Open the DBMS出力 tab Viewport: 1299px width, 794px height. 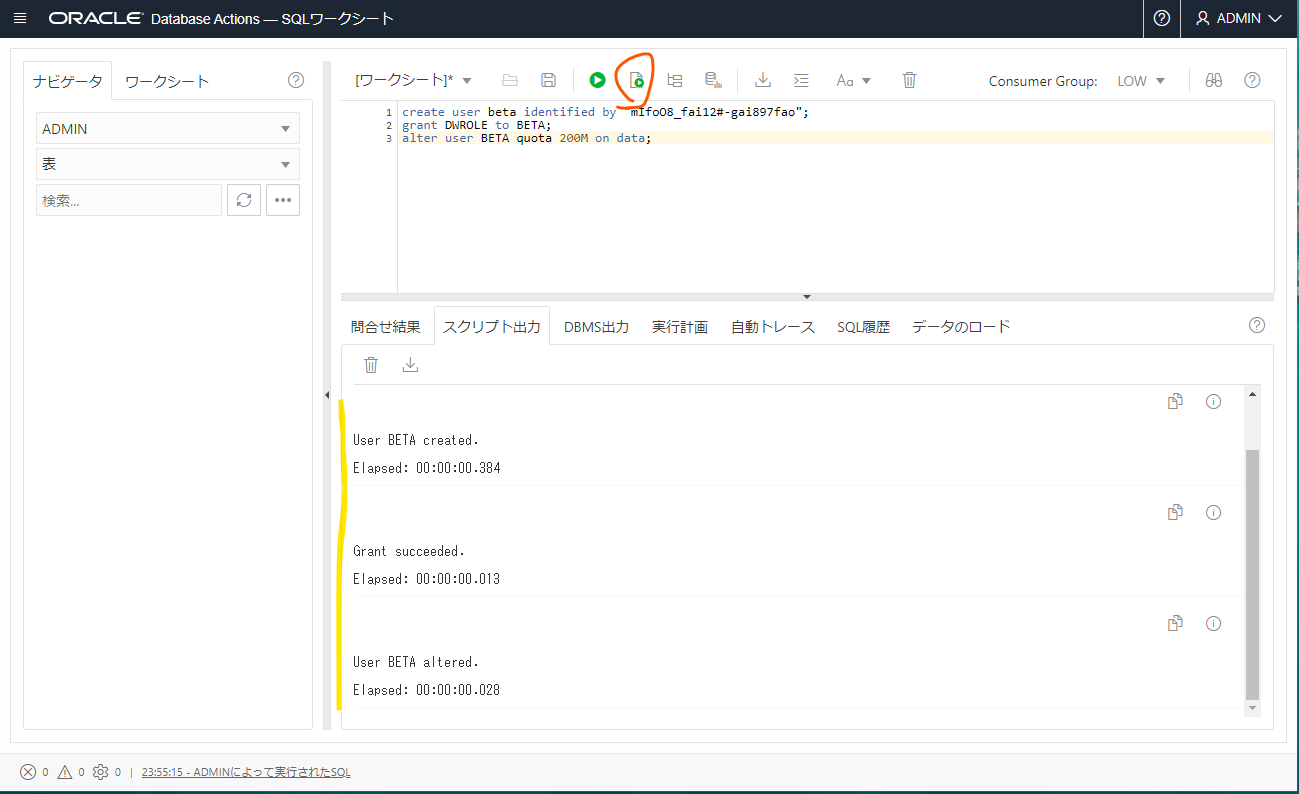coord(597,326)
